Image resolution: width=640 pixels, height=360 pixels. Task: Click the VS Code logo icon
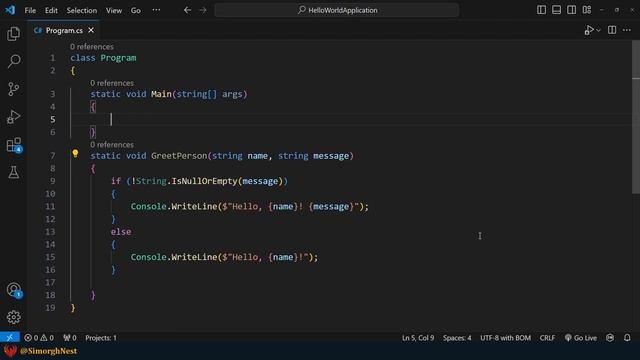click(10, 10)
